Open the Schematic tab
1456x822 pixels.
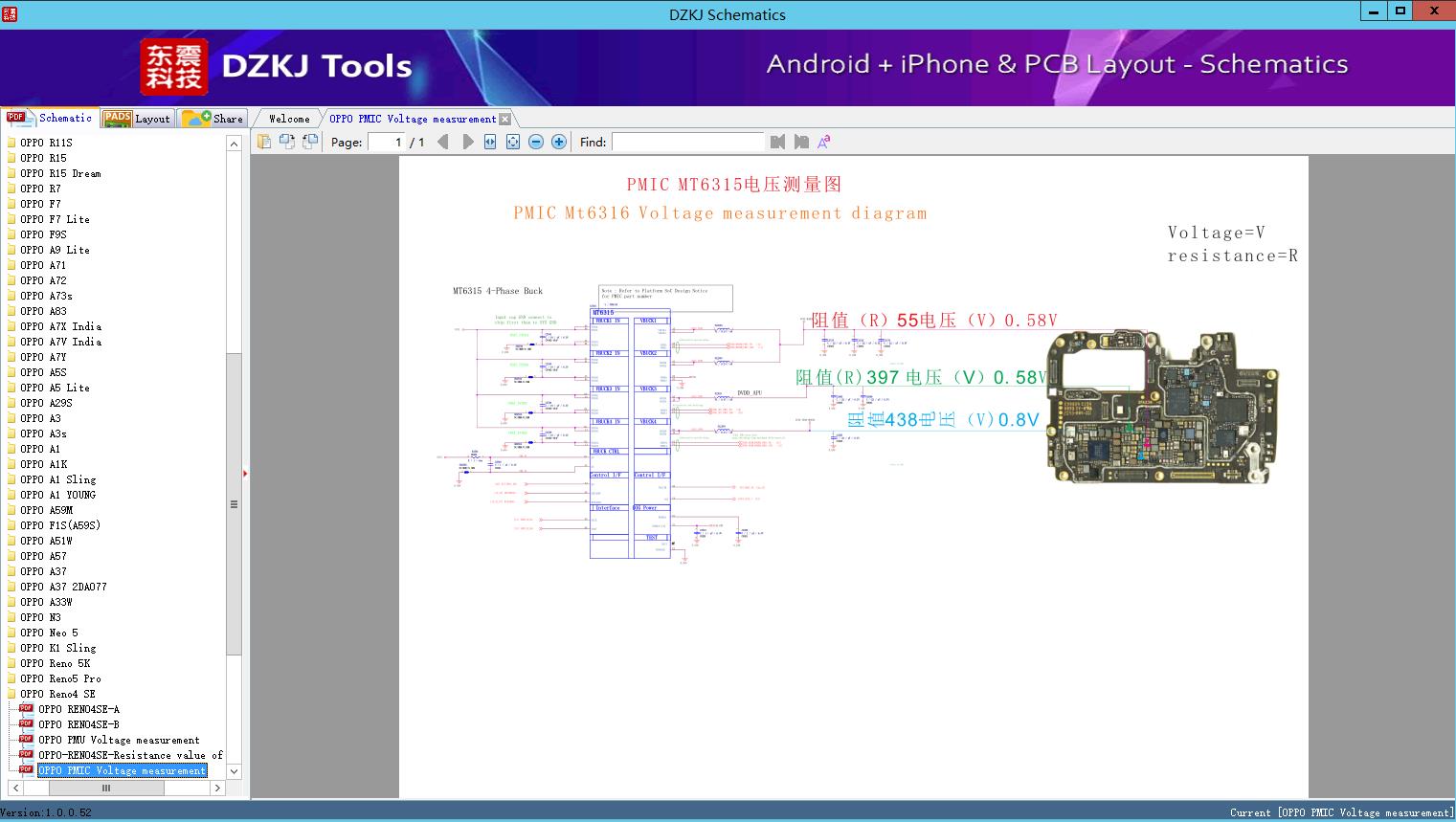50,118
